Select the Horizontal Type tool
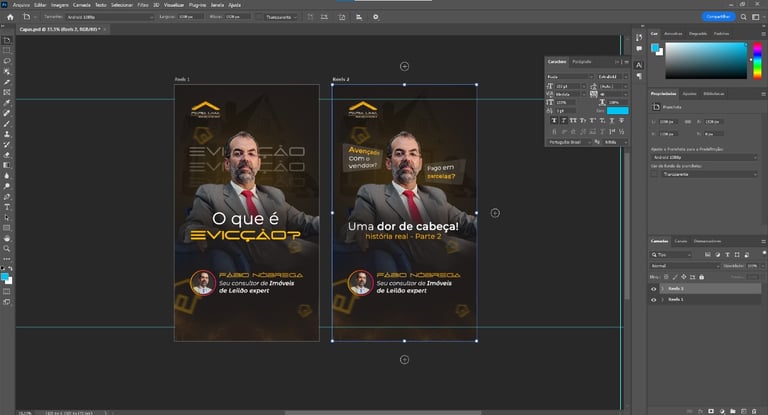The image size is (768, 415). [7, 207]
